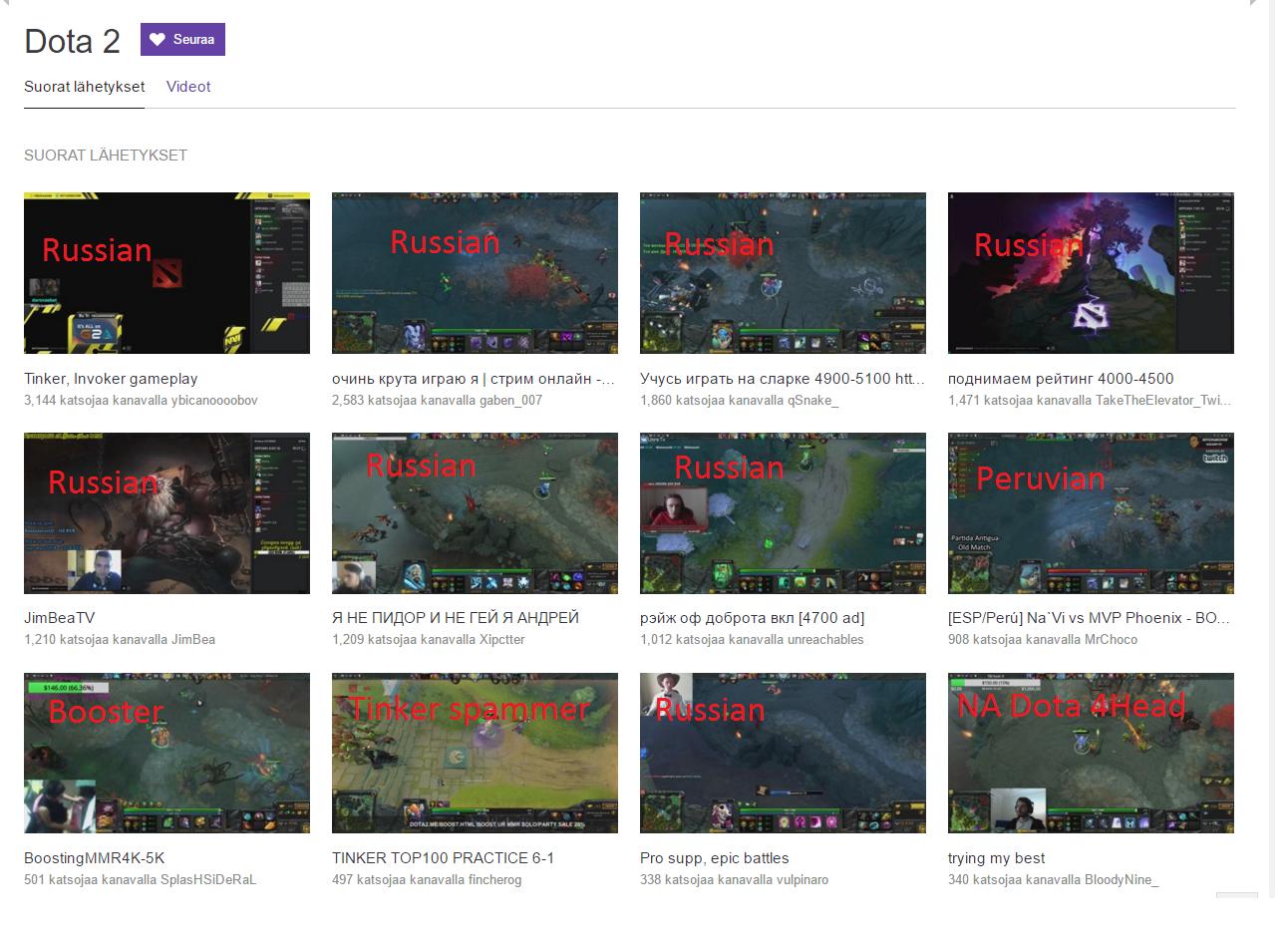This screenshot has width=1288, height=945.
Task: Open the Tinker, Invoker gameplay stream thumbnail
Action: pos(166,273)
